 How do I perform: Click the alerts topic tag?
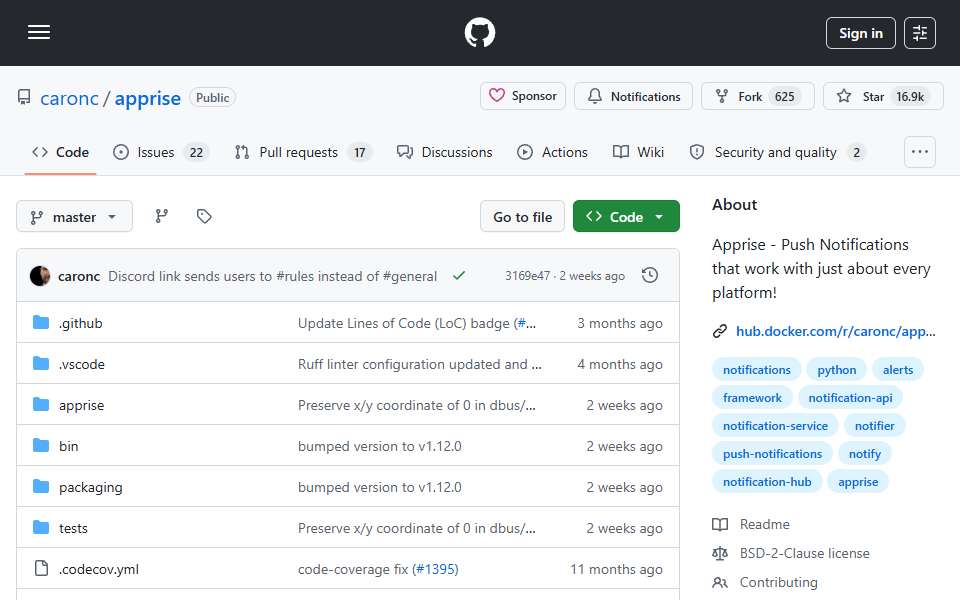[x=898, y=370]
